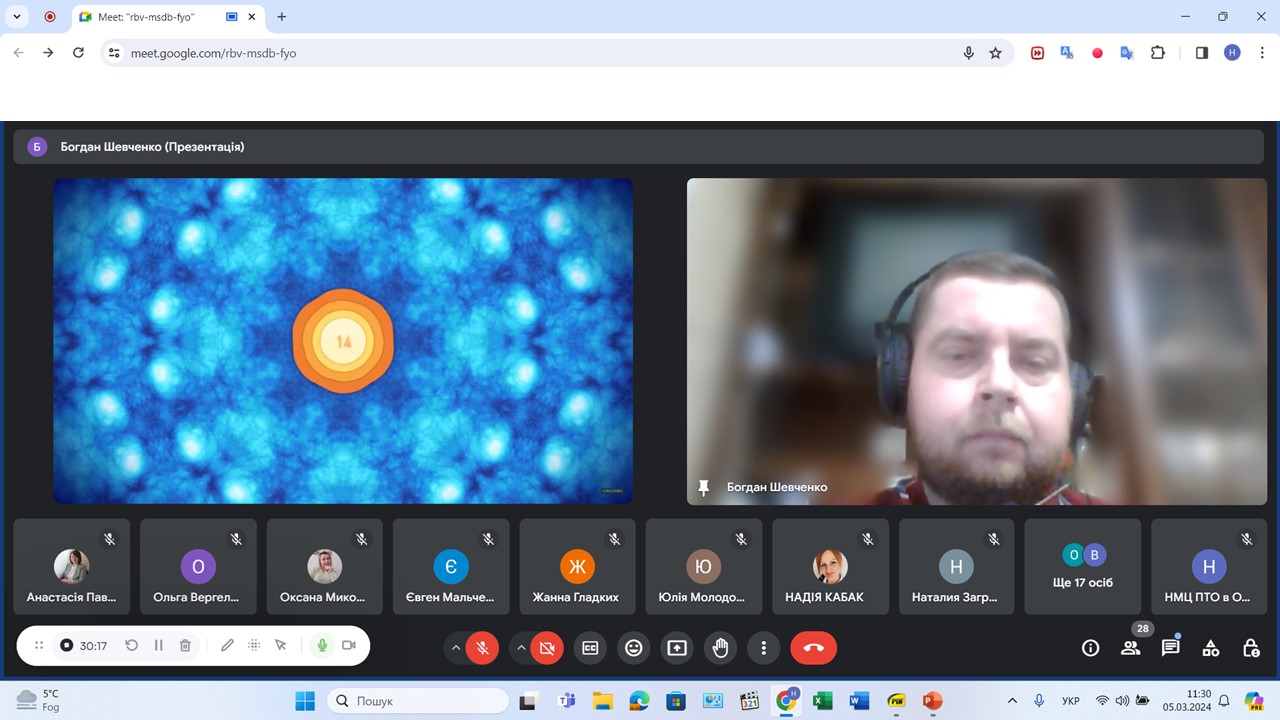The width and height of the screenshot is (1280, 720).
Task: Raise your hand in the meeting
Action: pyautogui.click(x=720, y=648)
